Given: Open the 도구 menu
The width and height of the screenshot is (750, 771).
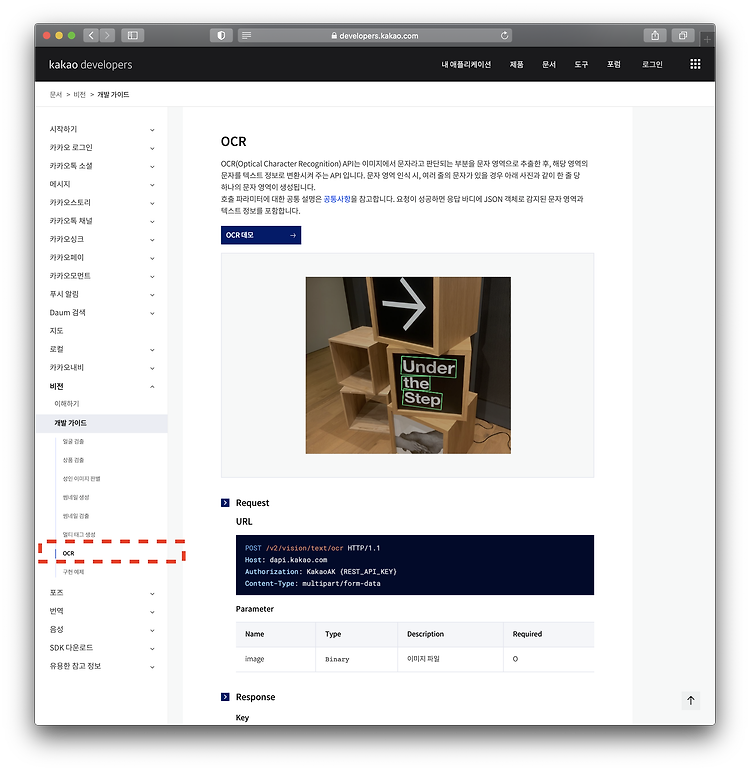Looking at the screenshot, I should pyautogui.click(x=581, y=64).
